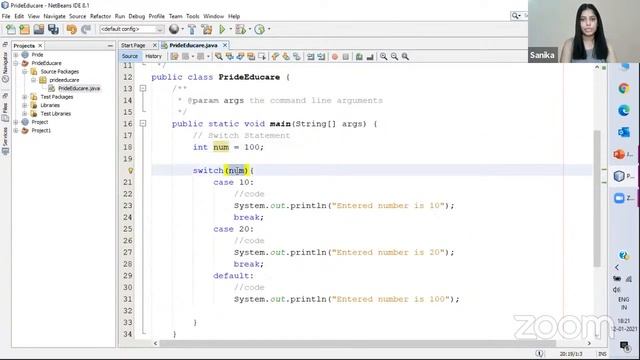Click the first zoom magnifier in editor toolbar

(x=384, y=56)
